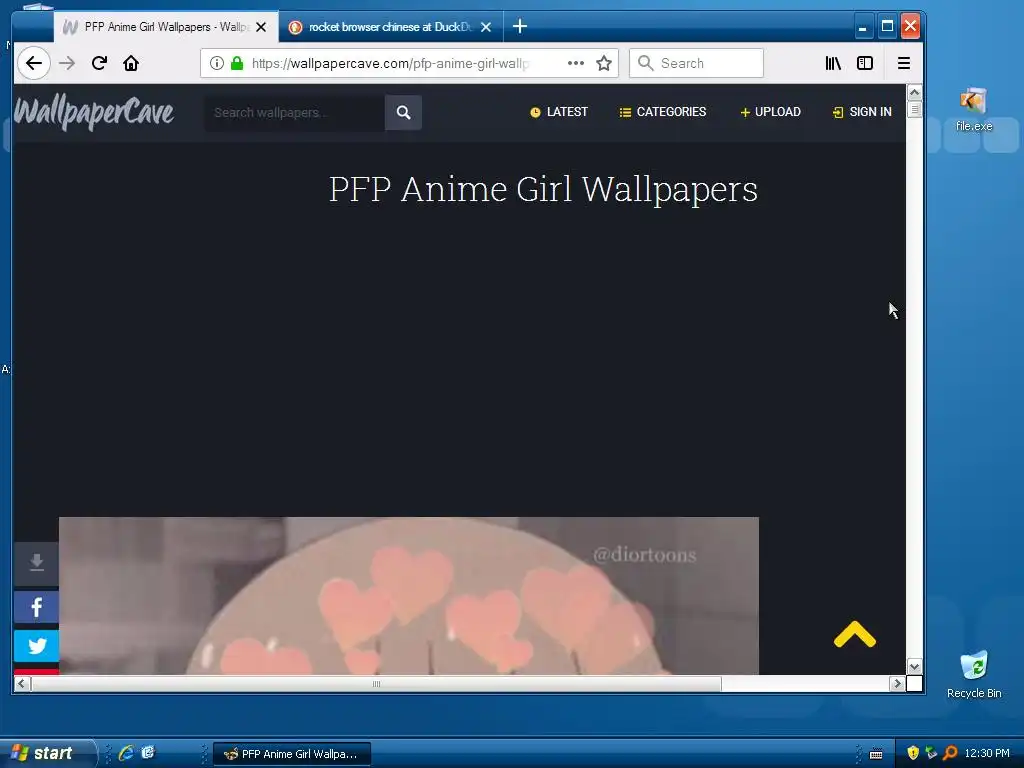Open the browser home page
The width and height of the screenshot is (1024, 768).
tap(131, 63)
